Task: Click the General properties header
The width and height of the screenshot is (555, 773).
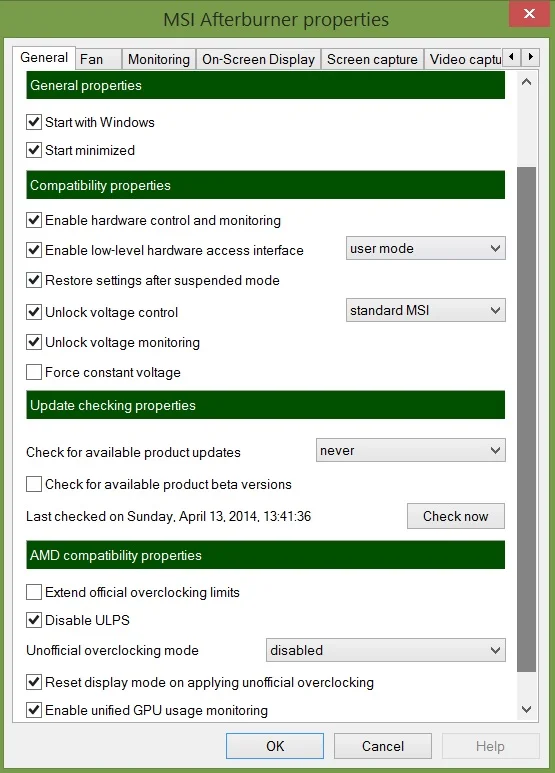Action: tap(266, 85)
